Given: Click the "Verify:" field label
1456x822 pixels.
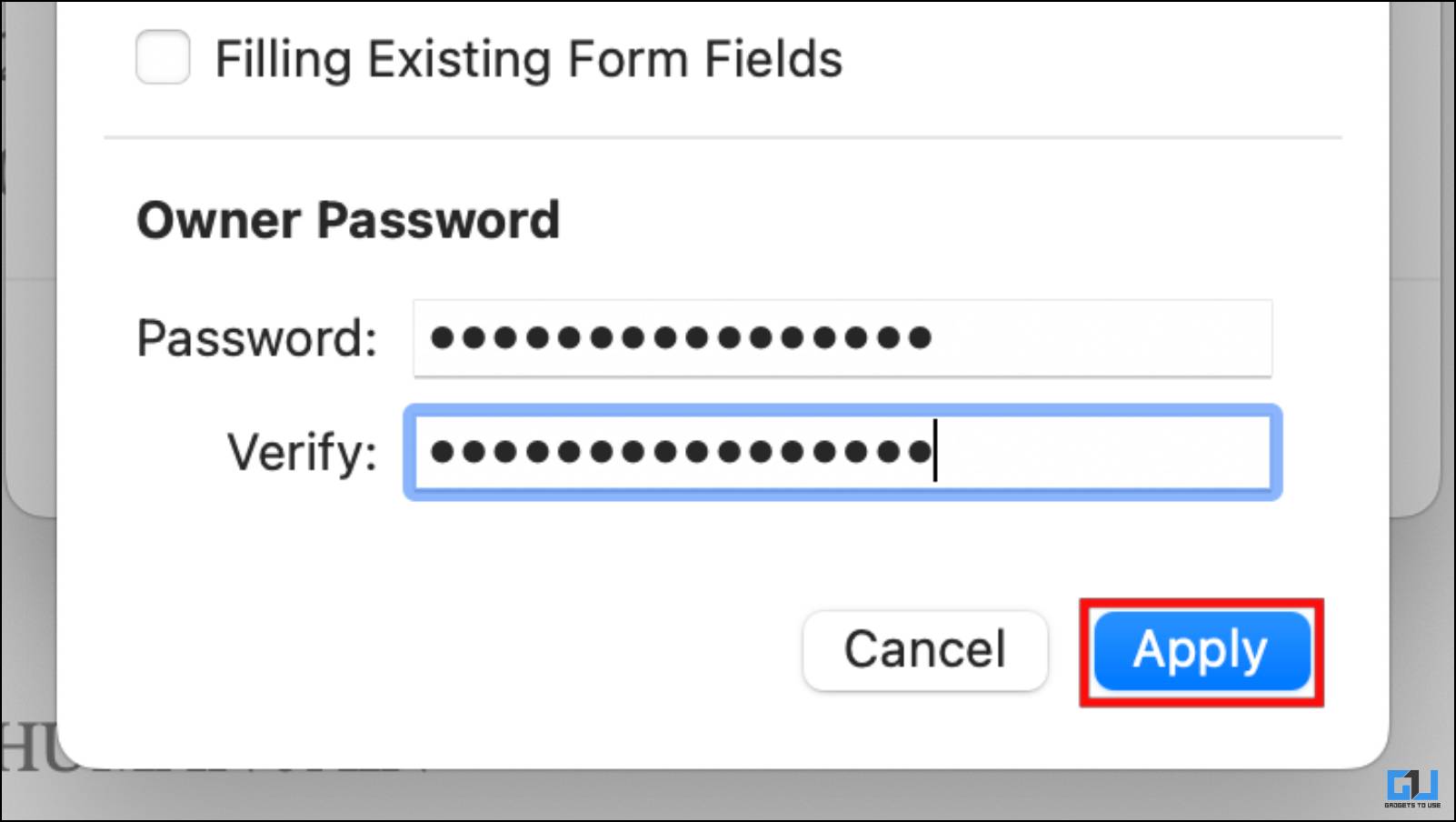Looking at the screenshot, I should (302, 452).
